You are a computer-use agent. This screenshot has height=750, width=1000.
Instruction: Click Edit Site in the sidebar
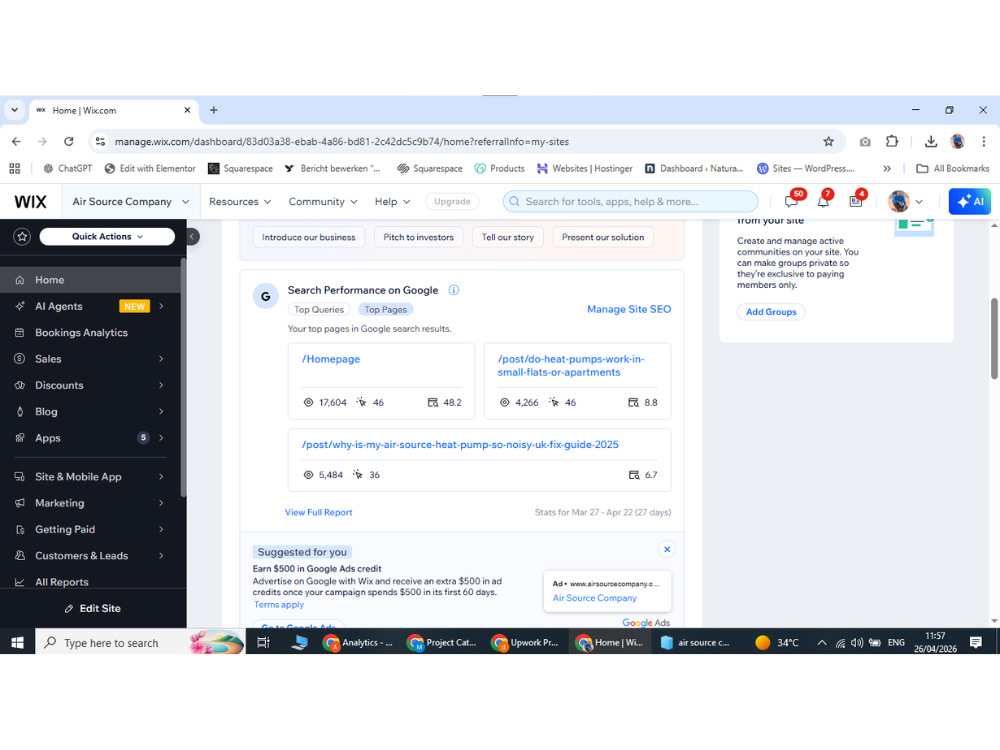pyautogui.click(x=93, y=608)
